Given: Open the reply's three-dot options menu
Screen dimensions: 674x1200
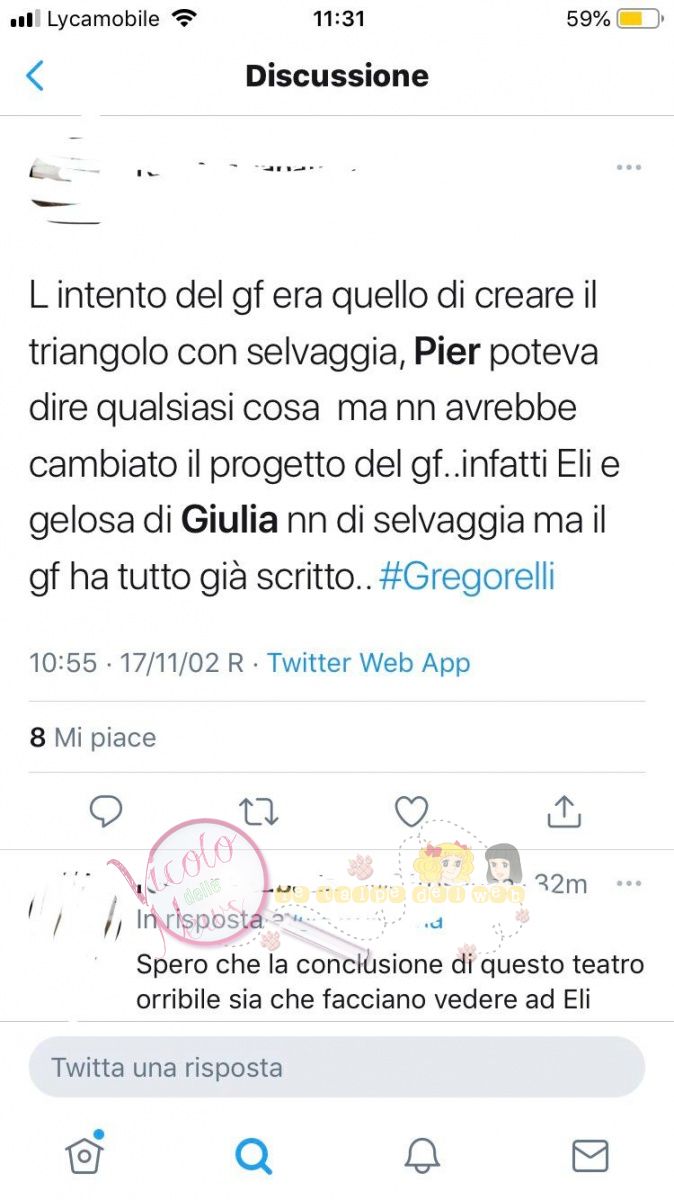Looking at the screenshot, I should pos(628,884).
